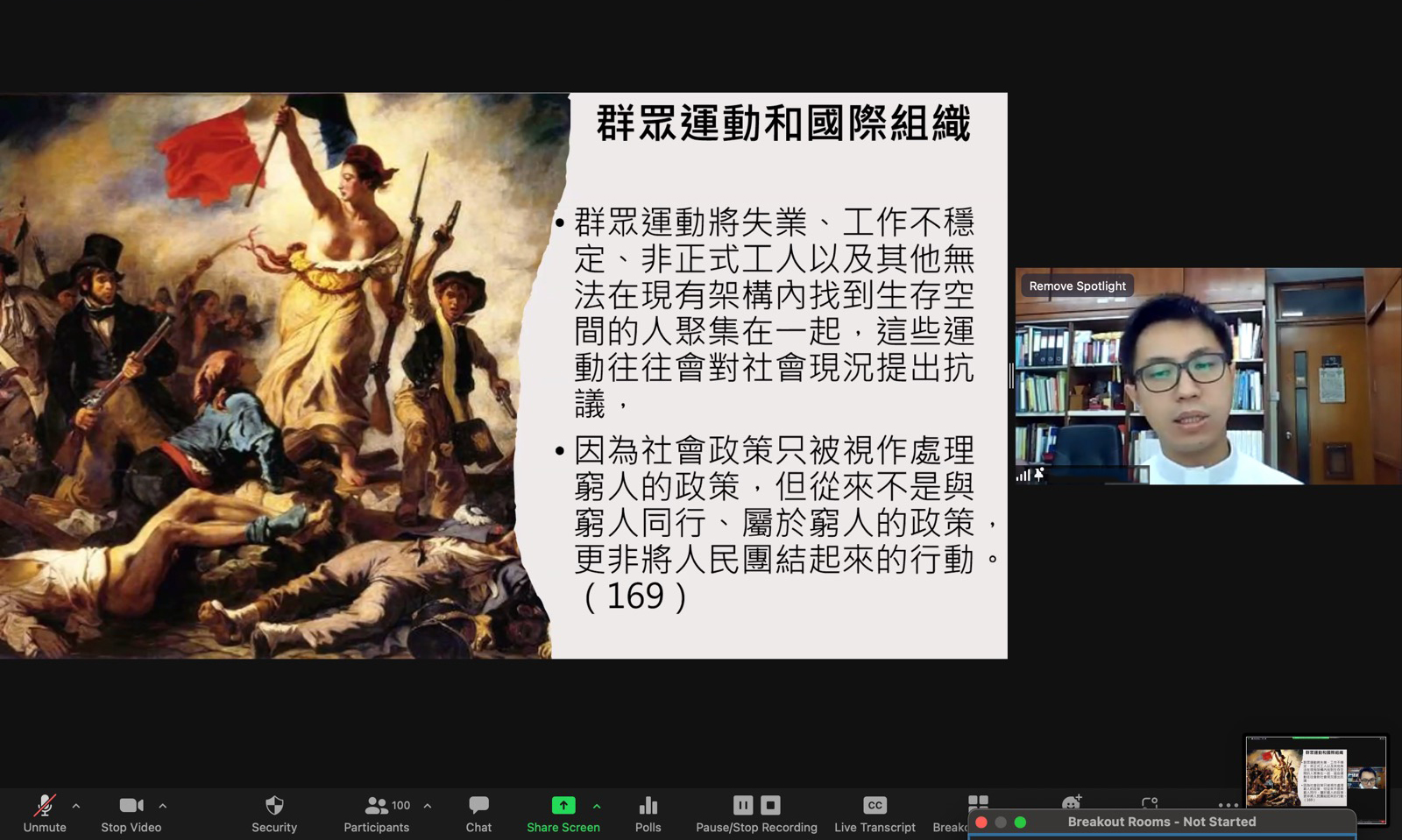This screenshot has height=840, width=1402.
Task: Click the divider handle beside the slide
Action: [1011, 376]
